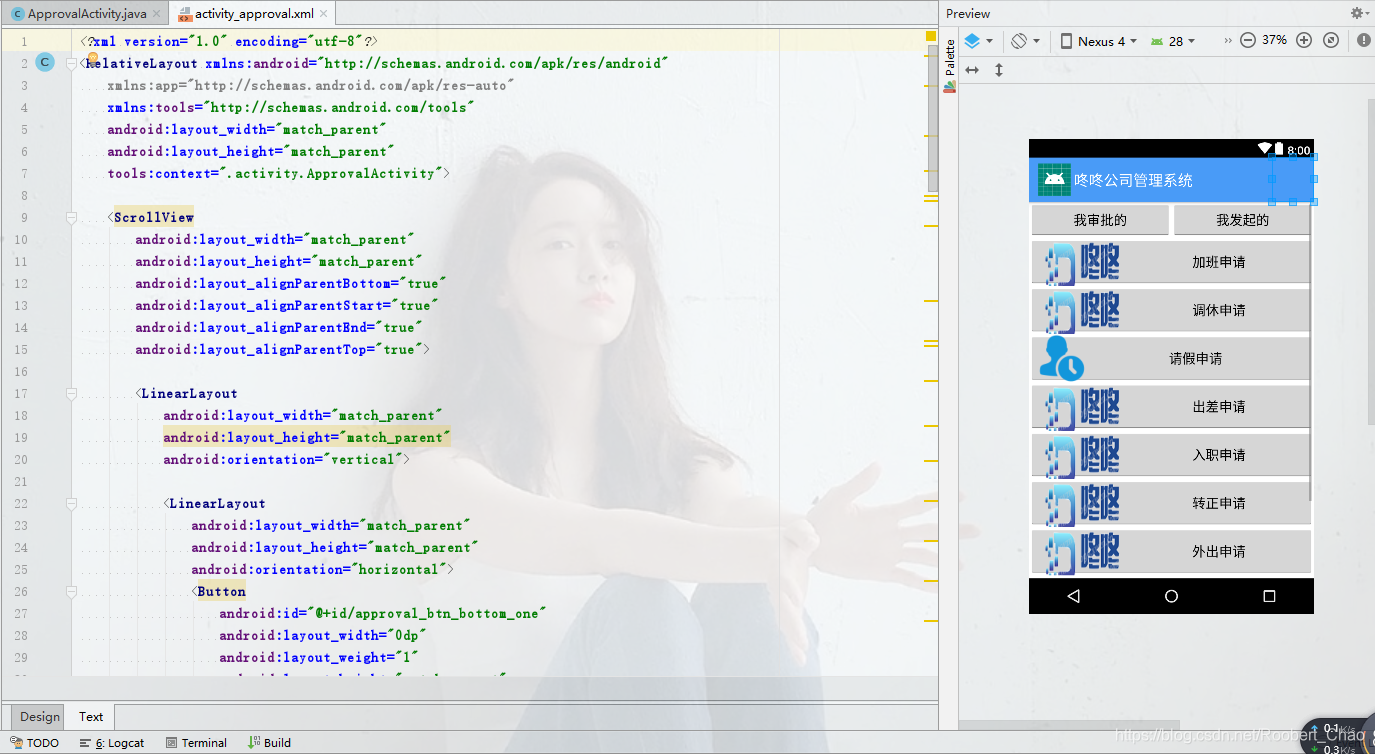Click the 咚咚公司管理系统 title in preview
Viewport: 1375px width, 754px height.
(1133, 180)
